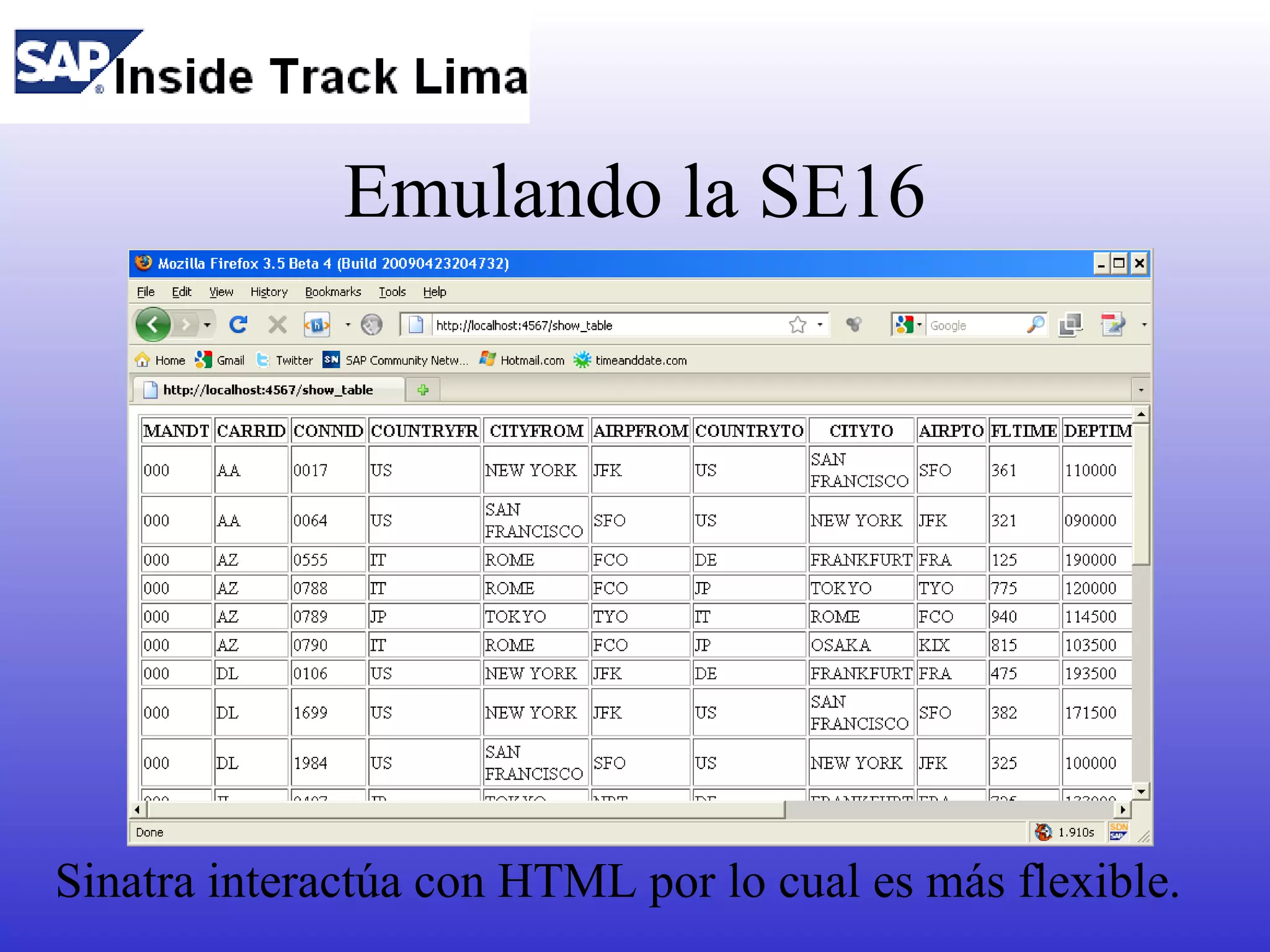Click vertical scrollbar down arrow
1270x952 pixels.
point(1141,791)
